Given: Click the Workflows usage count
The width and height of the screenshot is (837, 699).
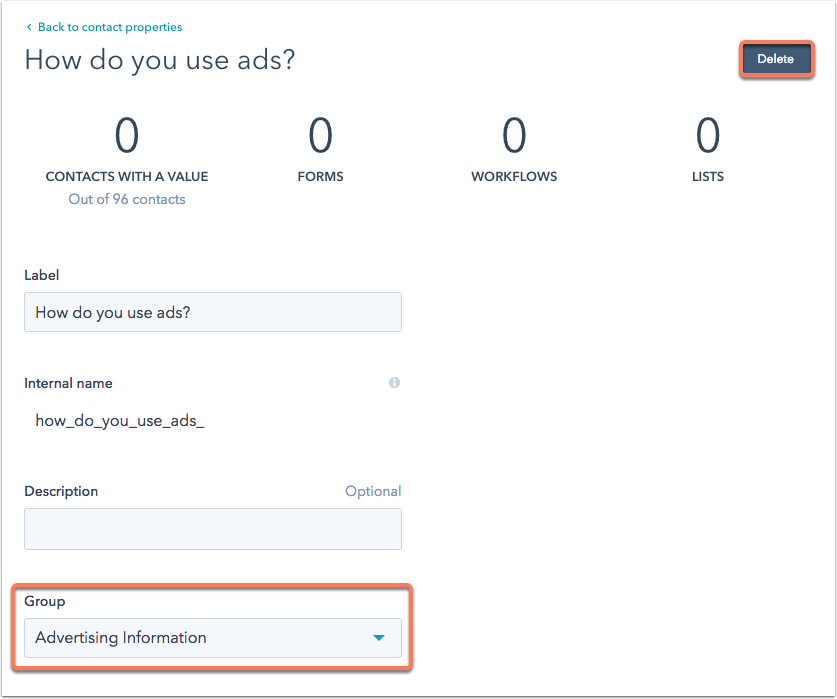Looking at the screenshot, I should (514, 135).
